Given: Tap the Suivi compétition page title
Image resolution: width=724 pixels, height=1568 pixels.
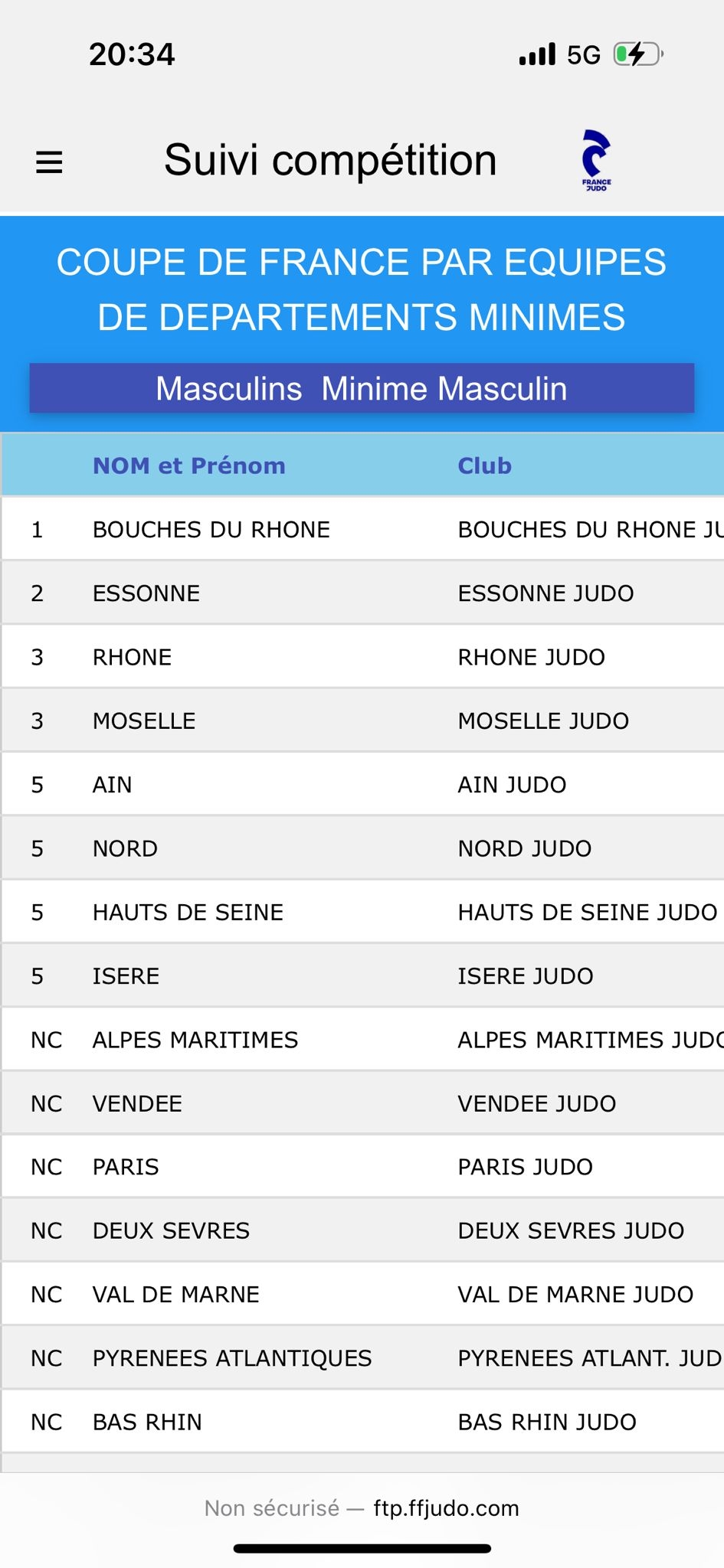Looking at the screenshot, I should click(x=330, y=160).
